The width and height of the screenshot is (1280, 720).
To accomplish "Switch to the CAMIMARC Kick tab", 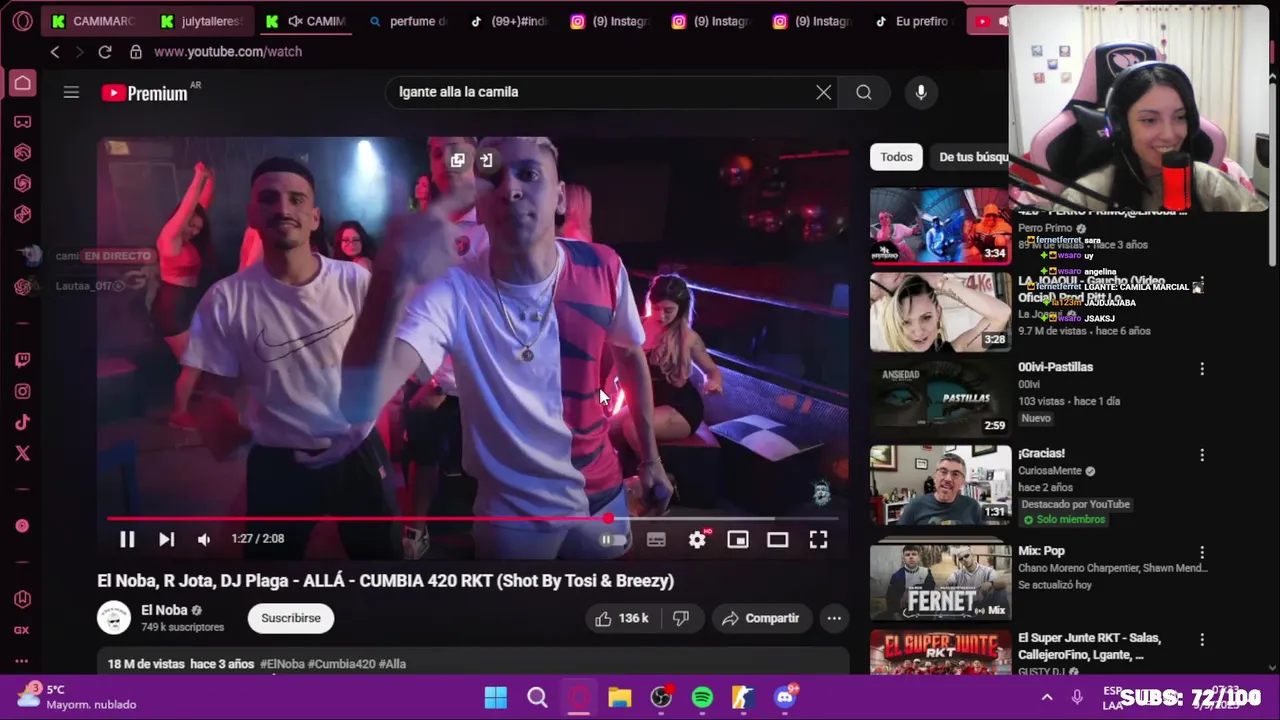I will pyautogui.click(x=93, y=21).
